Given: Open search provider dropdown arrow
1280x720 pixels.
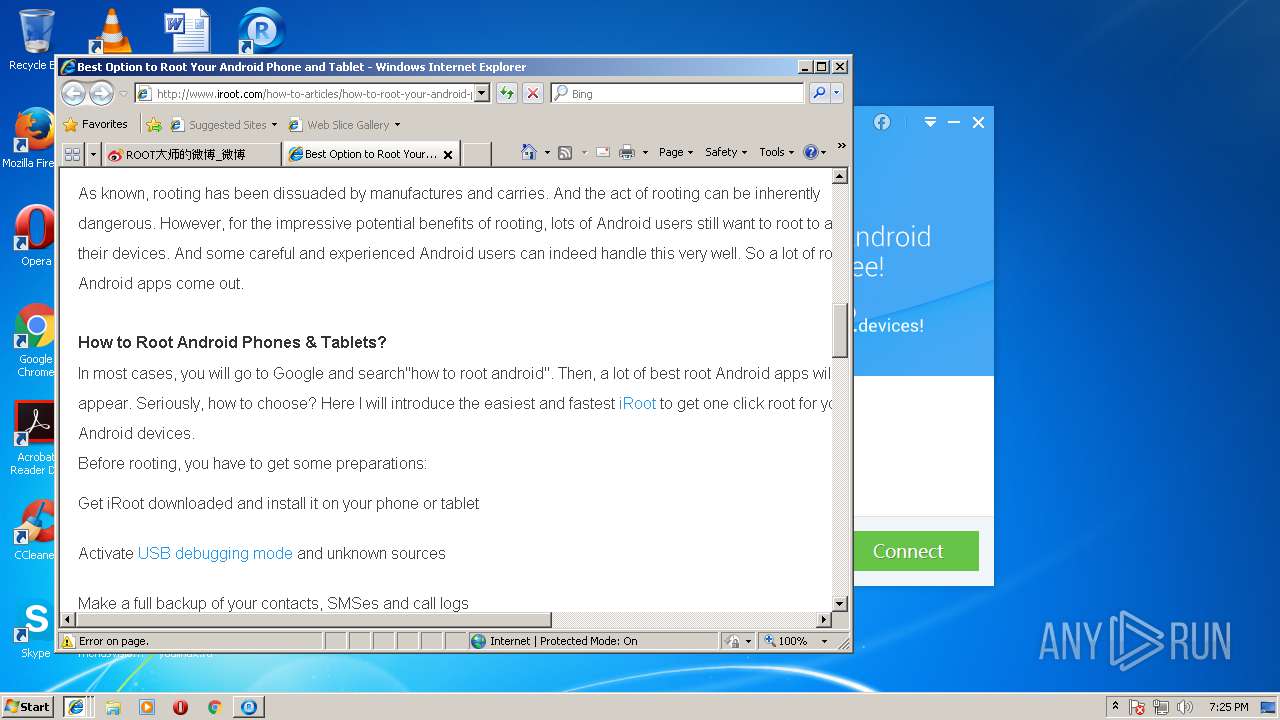Looking at the screenshot, I should coord(837,93).
